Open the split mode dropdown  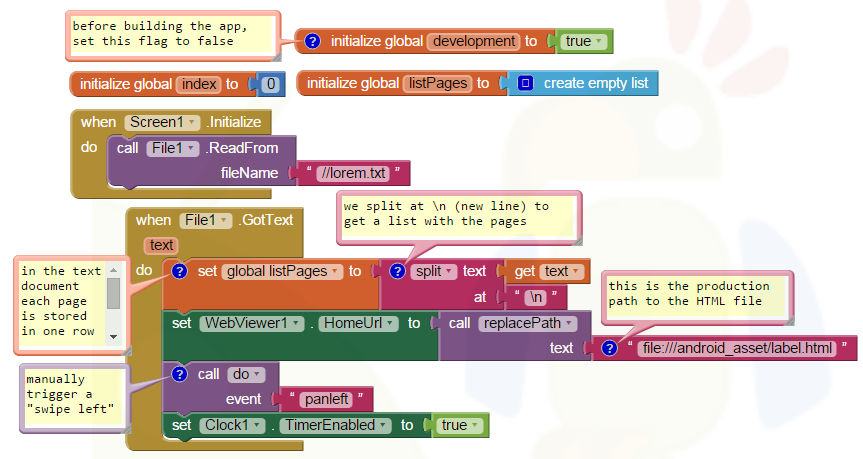pos(450,271)
